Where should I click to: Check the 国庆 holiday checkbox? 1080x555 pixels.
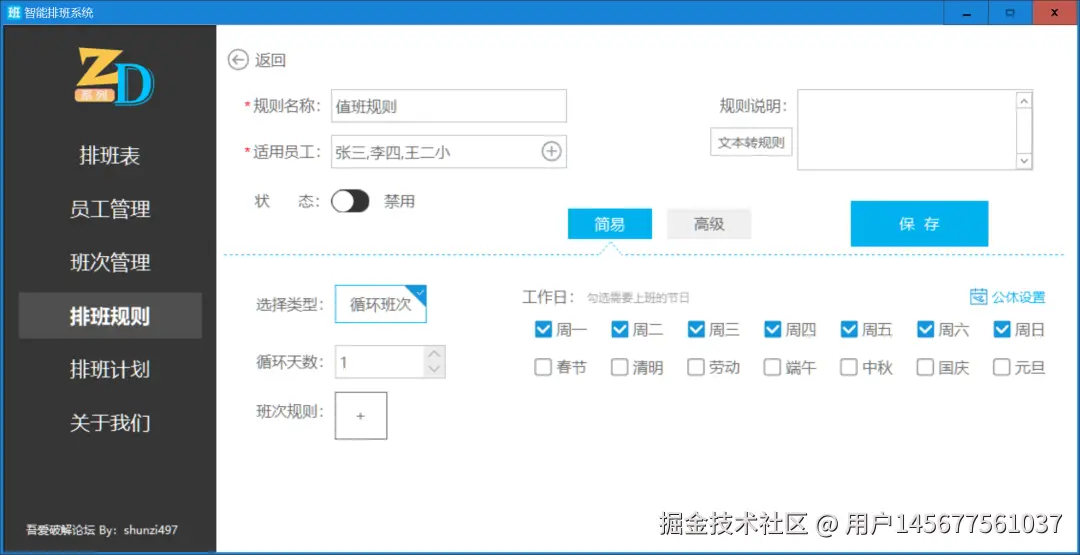click(925, 368)
